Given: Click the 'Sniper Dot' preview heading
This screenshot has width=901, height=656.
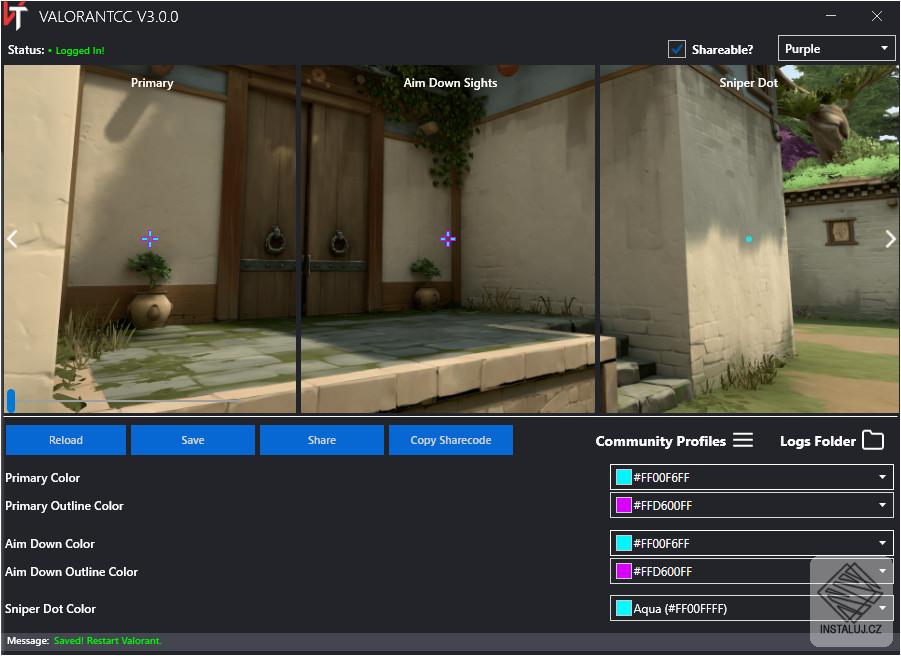Looking at the screenshot, I should coord(748,83).
